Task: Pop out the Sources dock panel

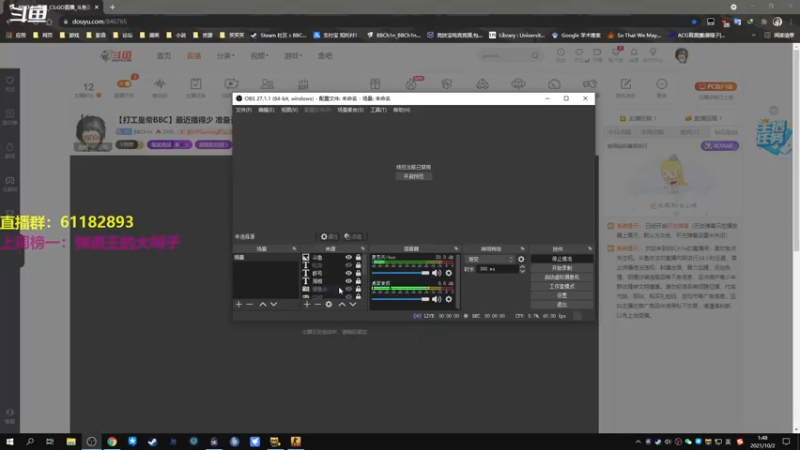Action: (x=363, y=249)
